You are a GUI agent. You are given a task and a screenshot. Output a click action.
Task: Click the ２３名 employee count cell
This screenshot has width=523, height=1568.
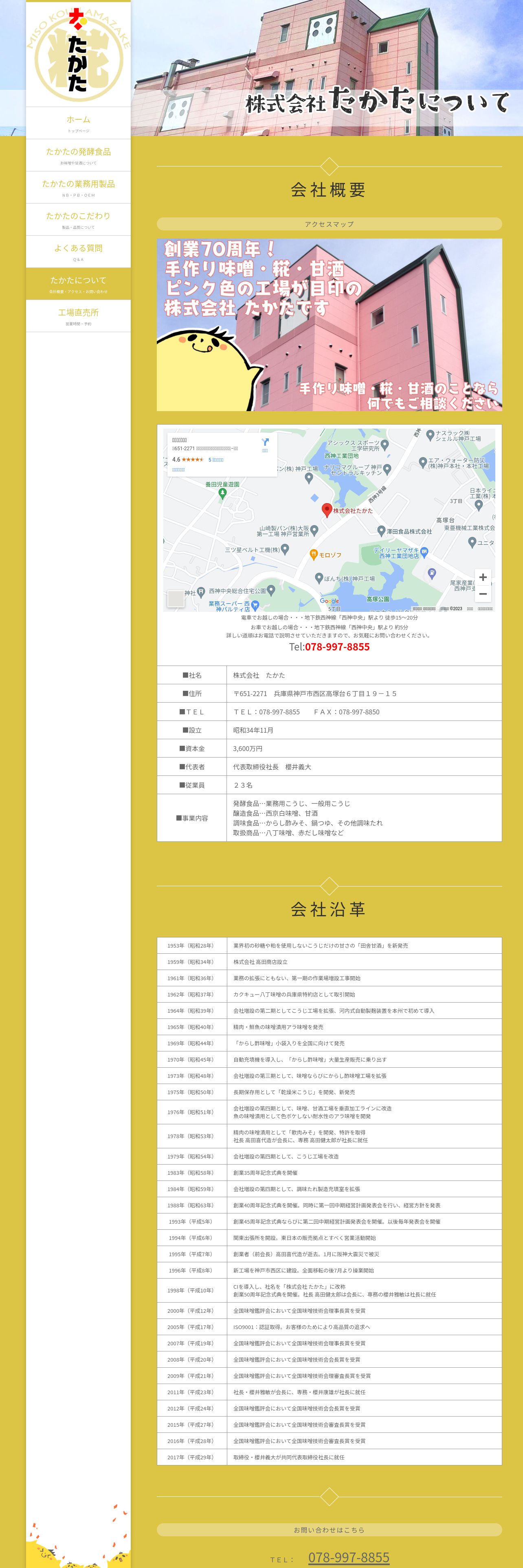pos(364,785)
